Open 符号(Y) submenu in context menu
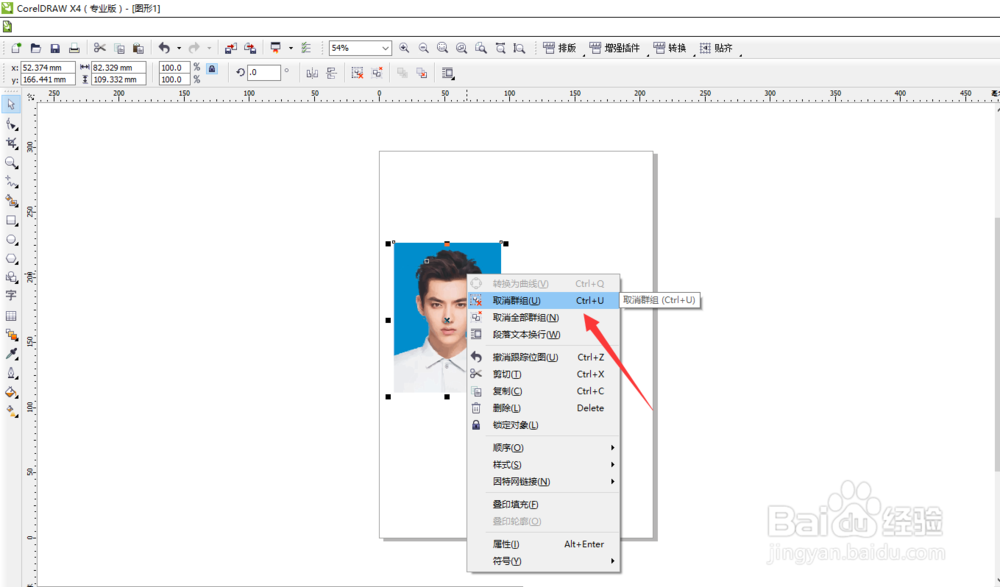This screenshot has width=1000, height=587. point(544,561)
